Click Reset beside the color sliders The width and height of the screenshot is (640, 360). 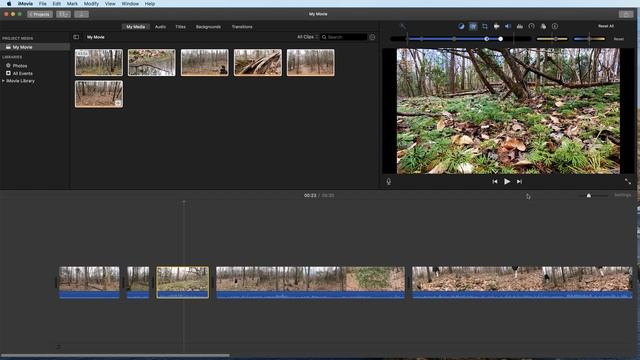[618, 39]
